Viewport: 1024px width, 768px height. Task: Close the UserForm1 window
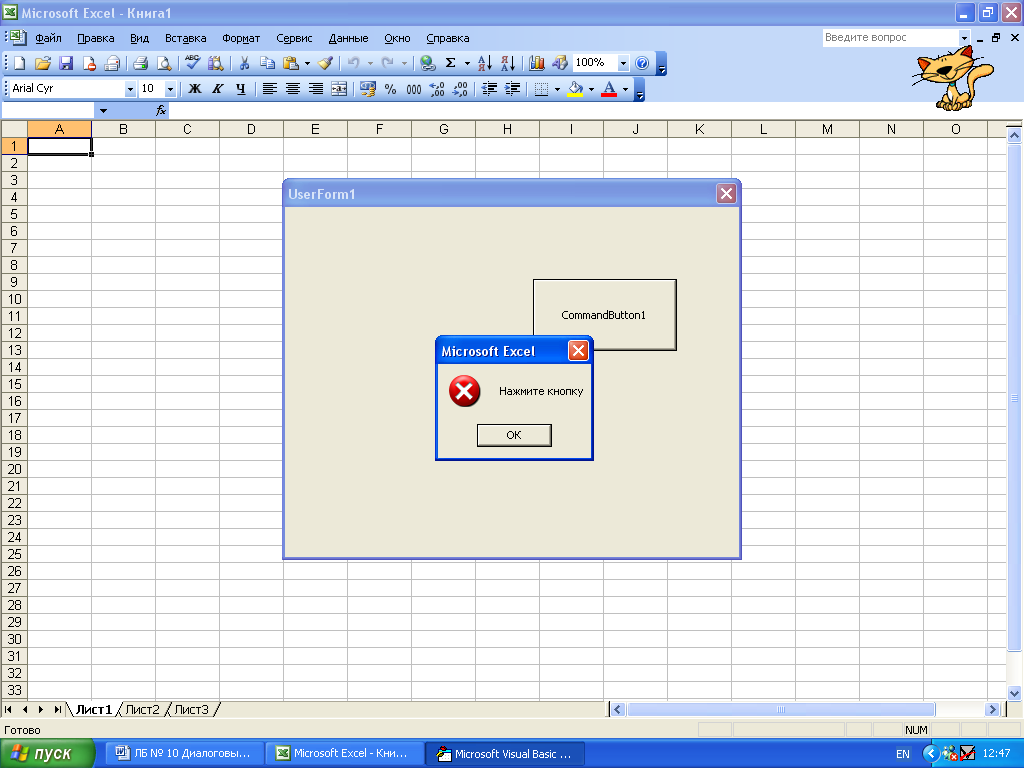(x=726, y=193)
